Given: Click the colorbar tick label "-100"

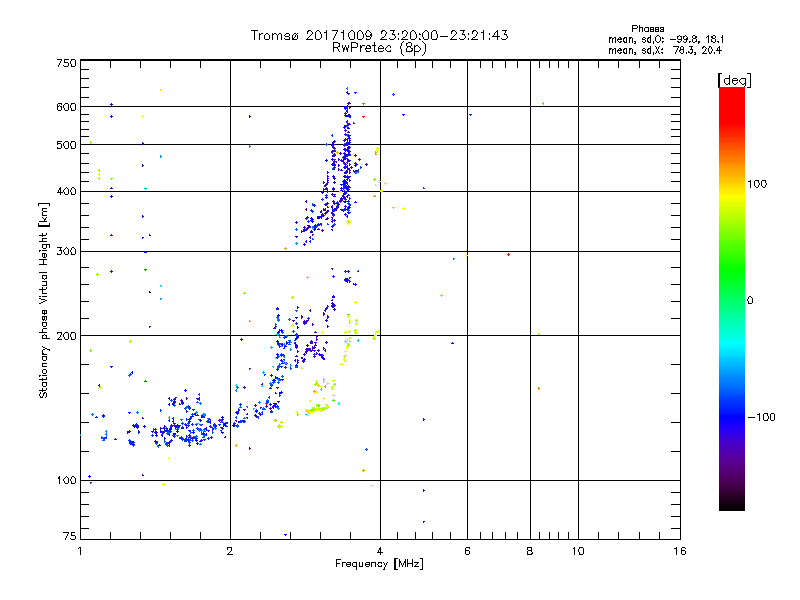Looking at the screenshot, I should click(x=761, y=417).
